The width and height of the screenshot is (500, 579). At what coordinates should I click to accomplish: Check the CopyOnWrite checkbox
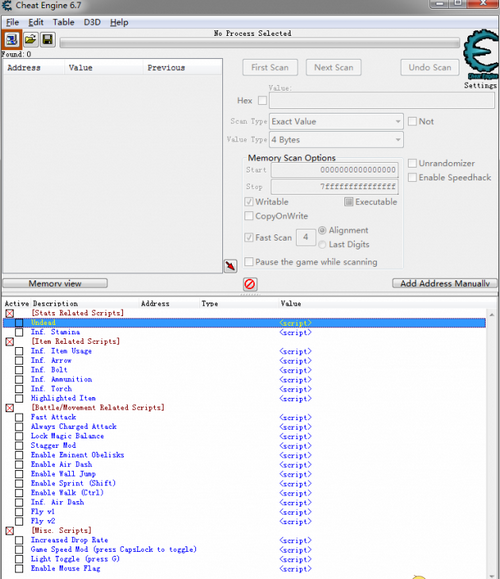249,216
